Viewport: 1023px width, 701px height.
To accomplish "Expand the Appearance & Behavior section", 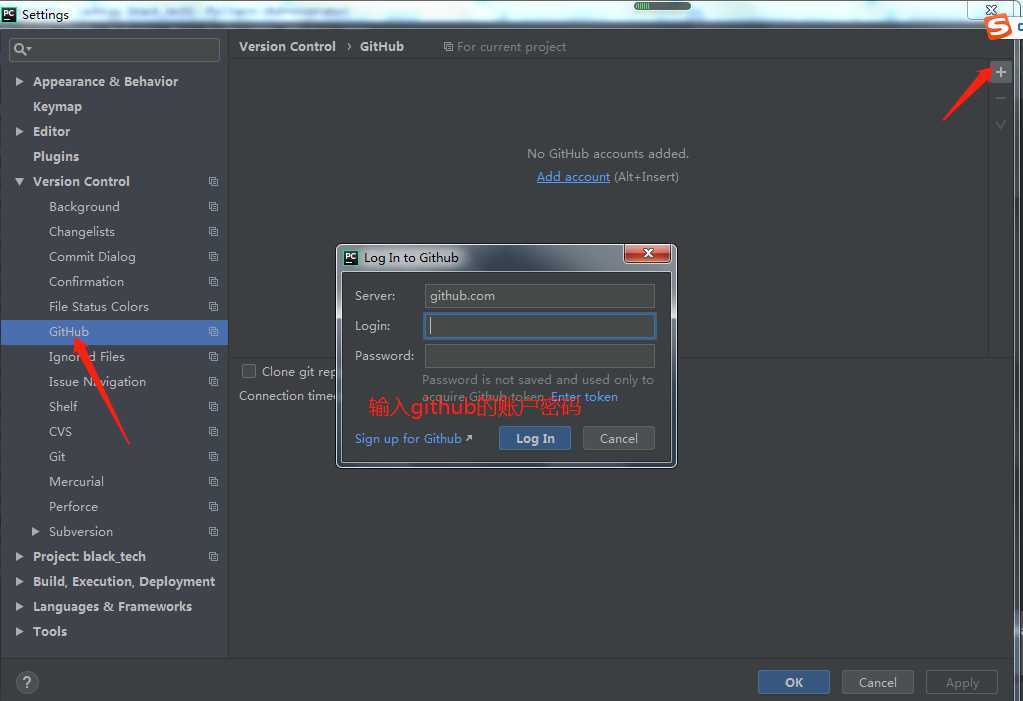I will coord(20,82).
